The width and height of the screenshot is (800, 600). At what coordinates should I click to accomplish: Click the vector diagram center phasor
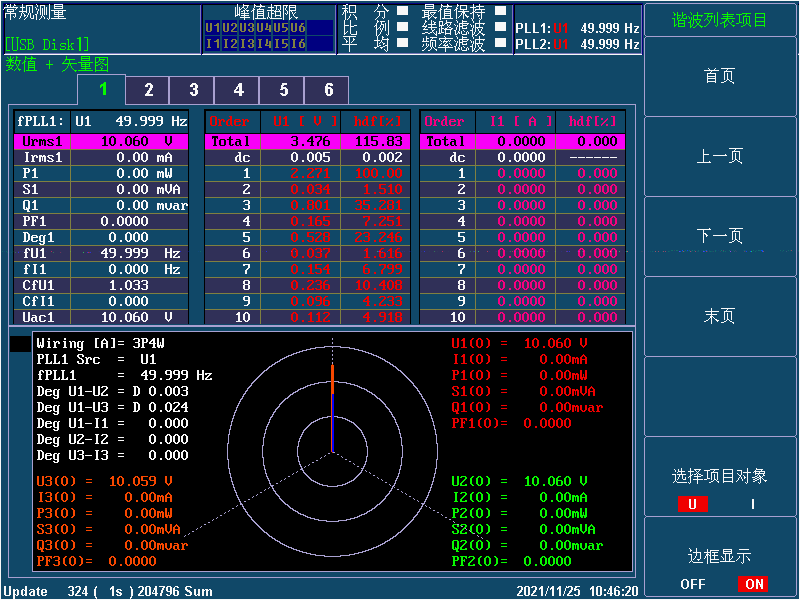(x=332, y=422)
